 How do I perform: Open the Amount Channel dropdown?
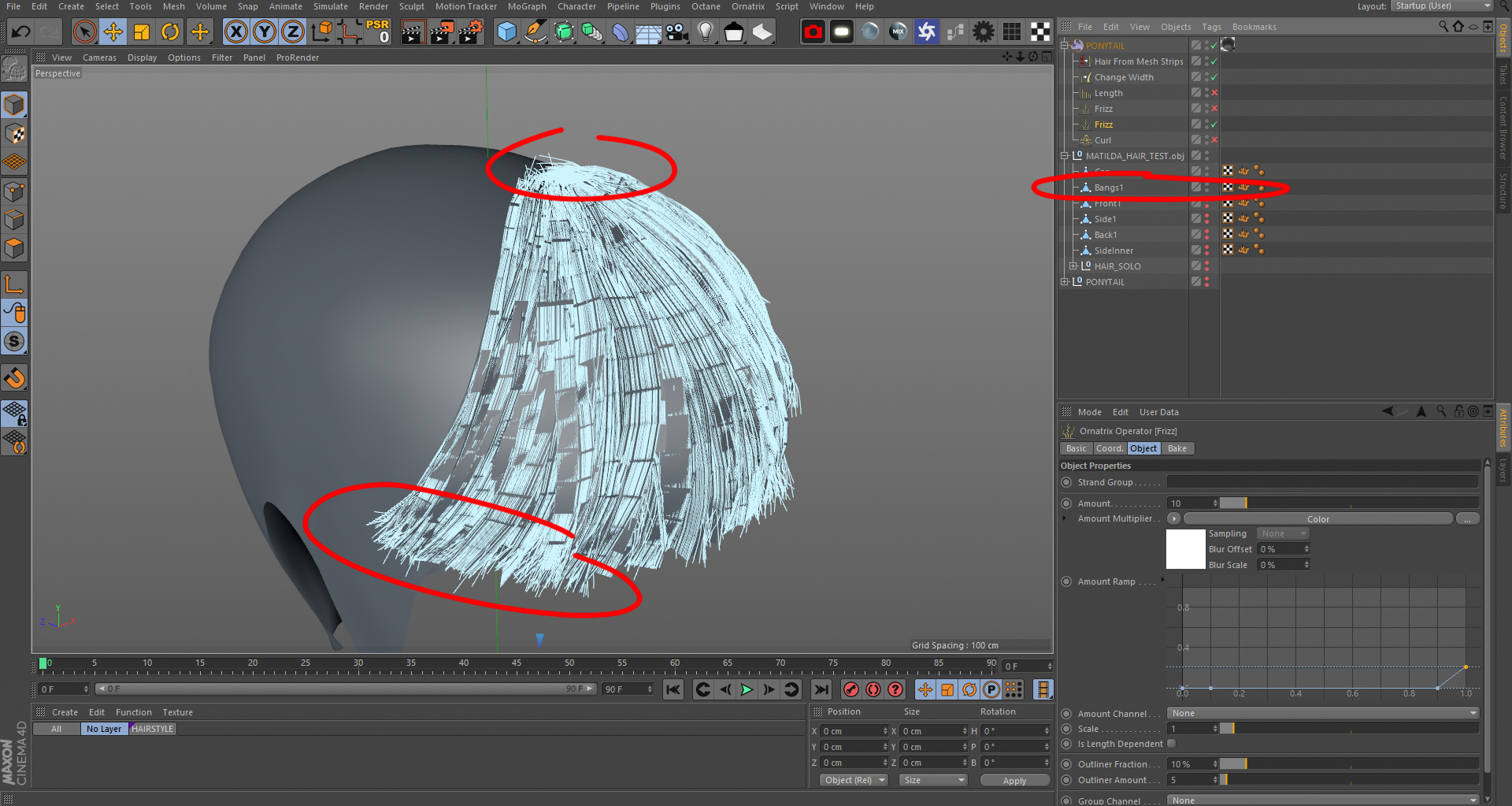[1322, 713]
